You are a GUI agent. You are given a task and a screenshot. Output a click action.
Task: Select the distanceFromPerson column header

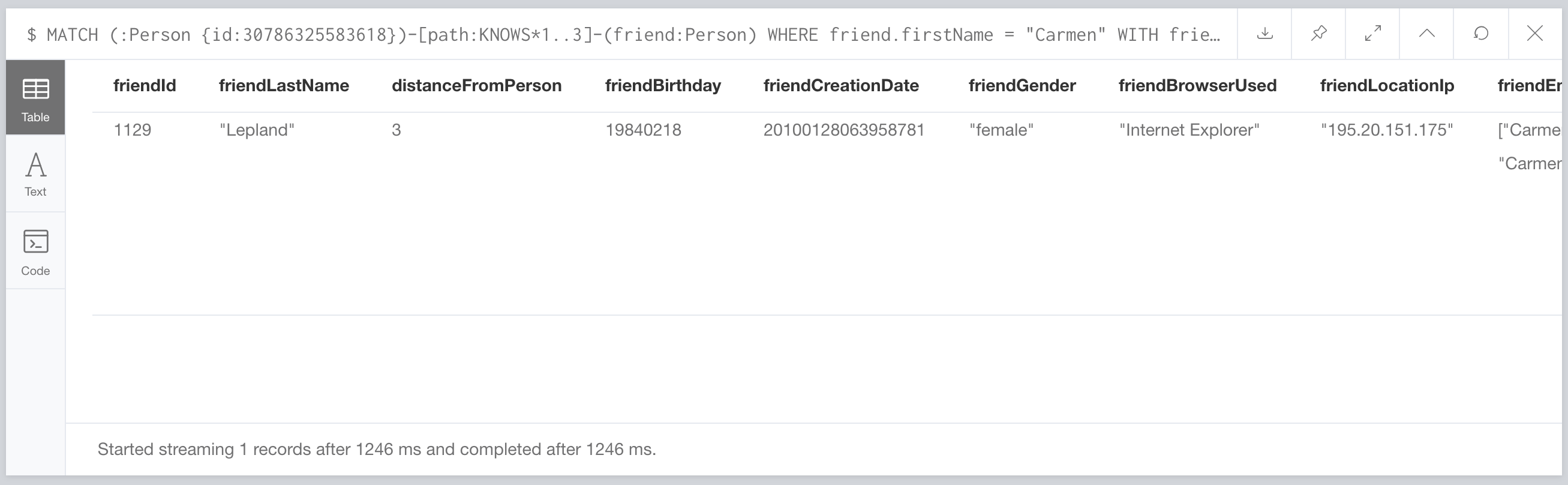pyautogui.click(x=476, y=85)
